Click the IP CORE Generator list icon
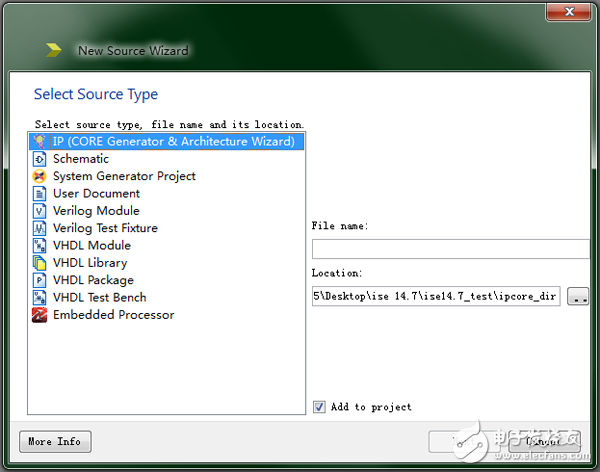Screen dimensions: 600x472 coord(40,141)
